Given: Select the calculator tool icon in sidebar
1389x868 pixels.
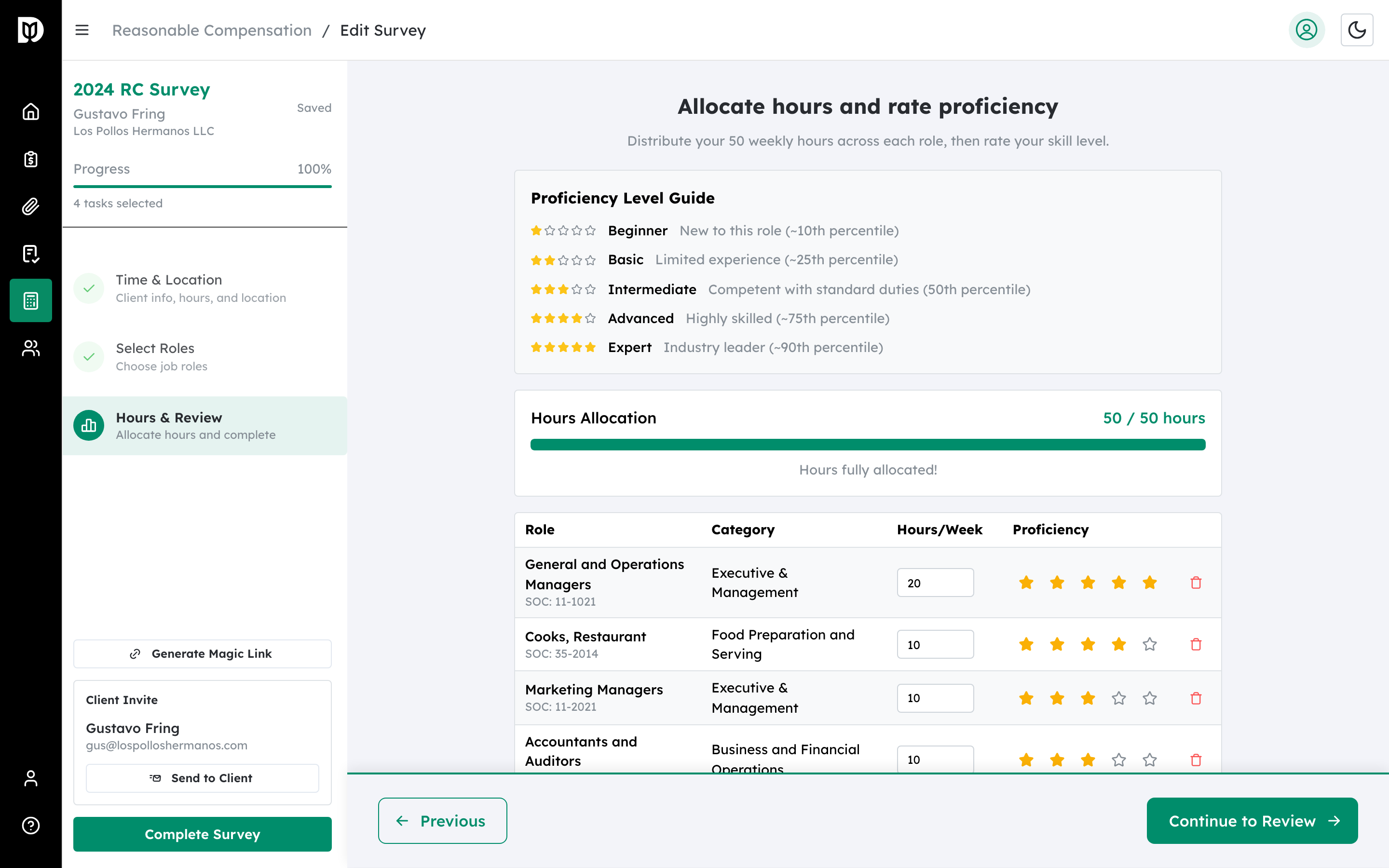Looking at the screenshot, I should coord(30,300).
